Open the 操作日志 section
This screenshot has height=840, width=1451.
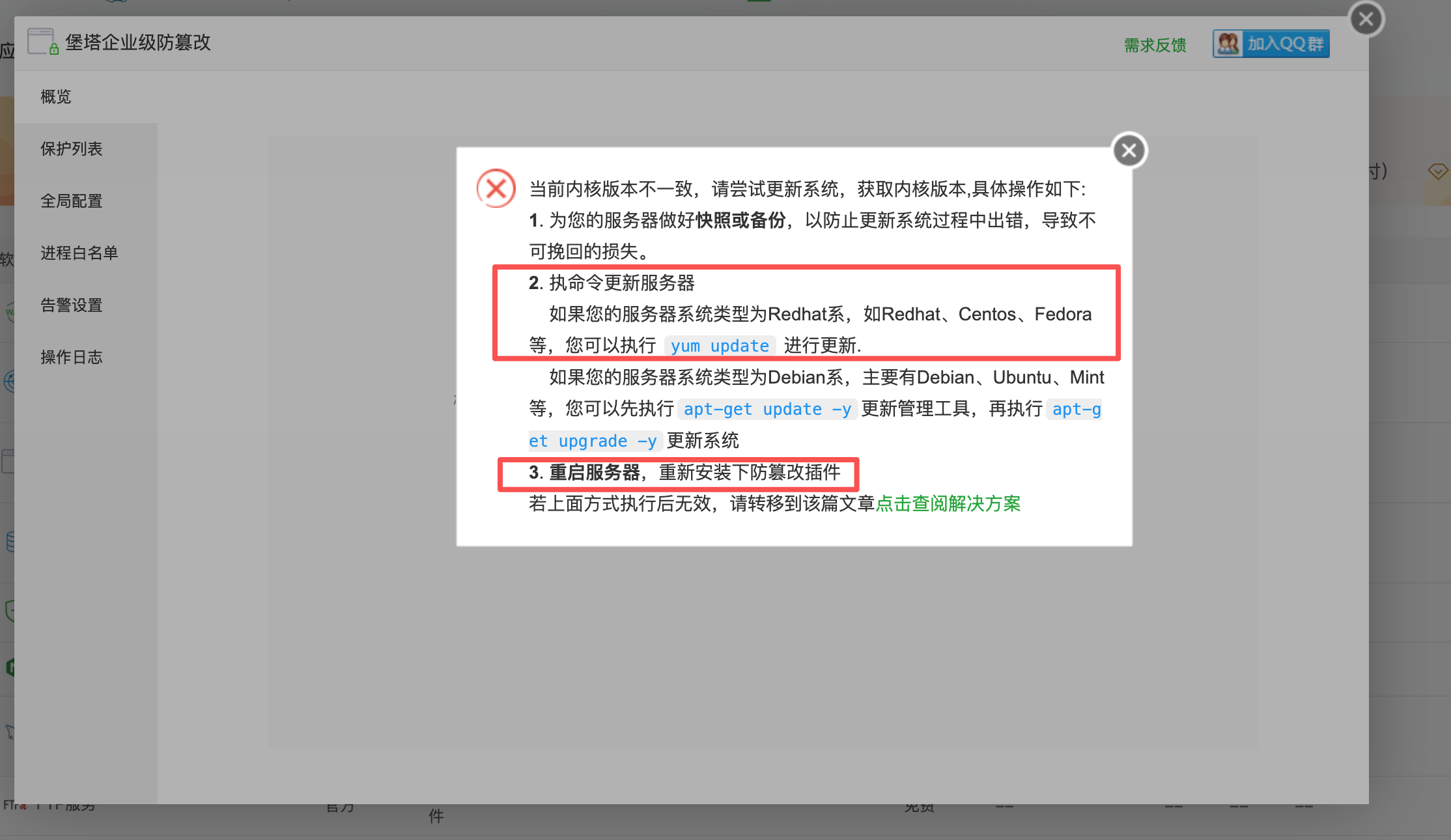point(72,357)
